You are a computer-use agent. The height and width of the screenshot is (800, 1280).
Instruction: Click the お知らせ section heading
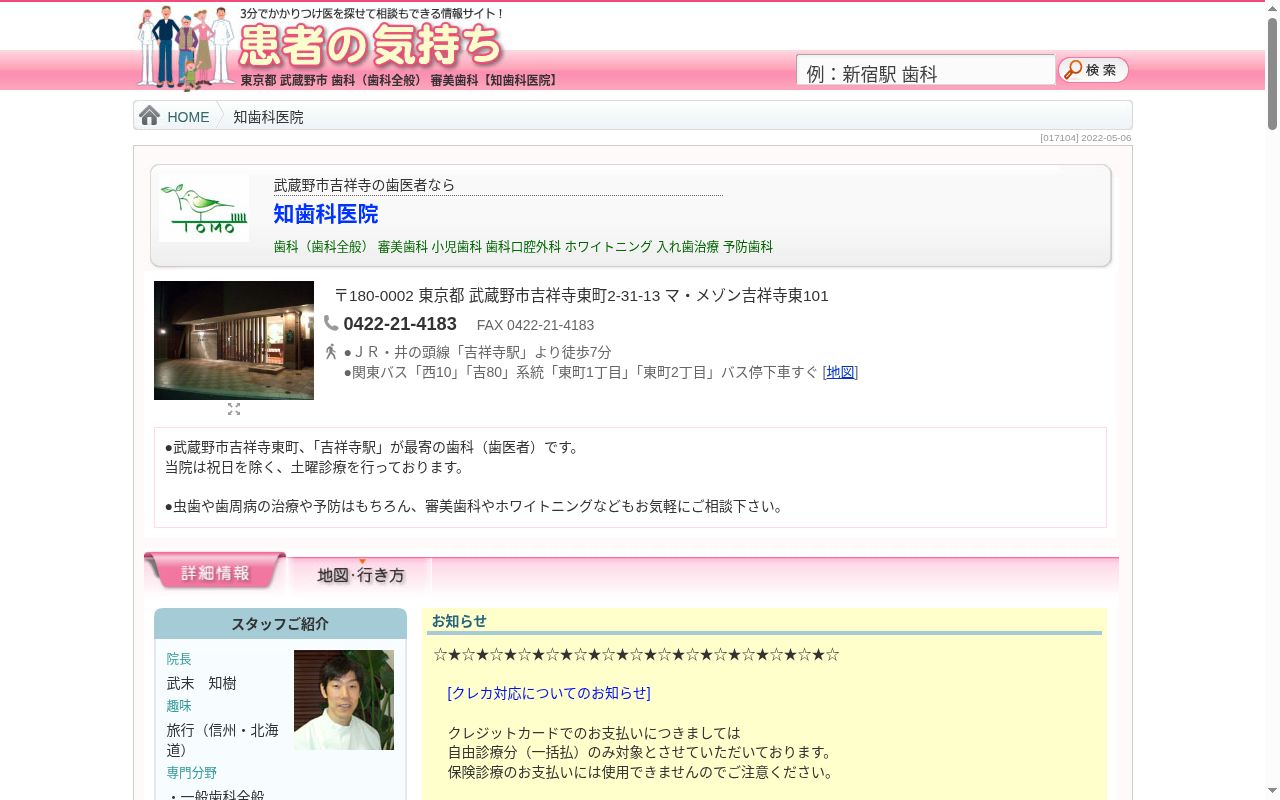pyautogui.click(x=459, y=621)
